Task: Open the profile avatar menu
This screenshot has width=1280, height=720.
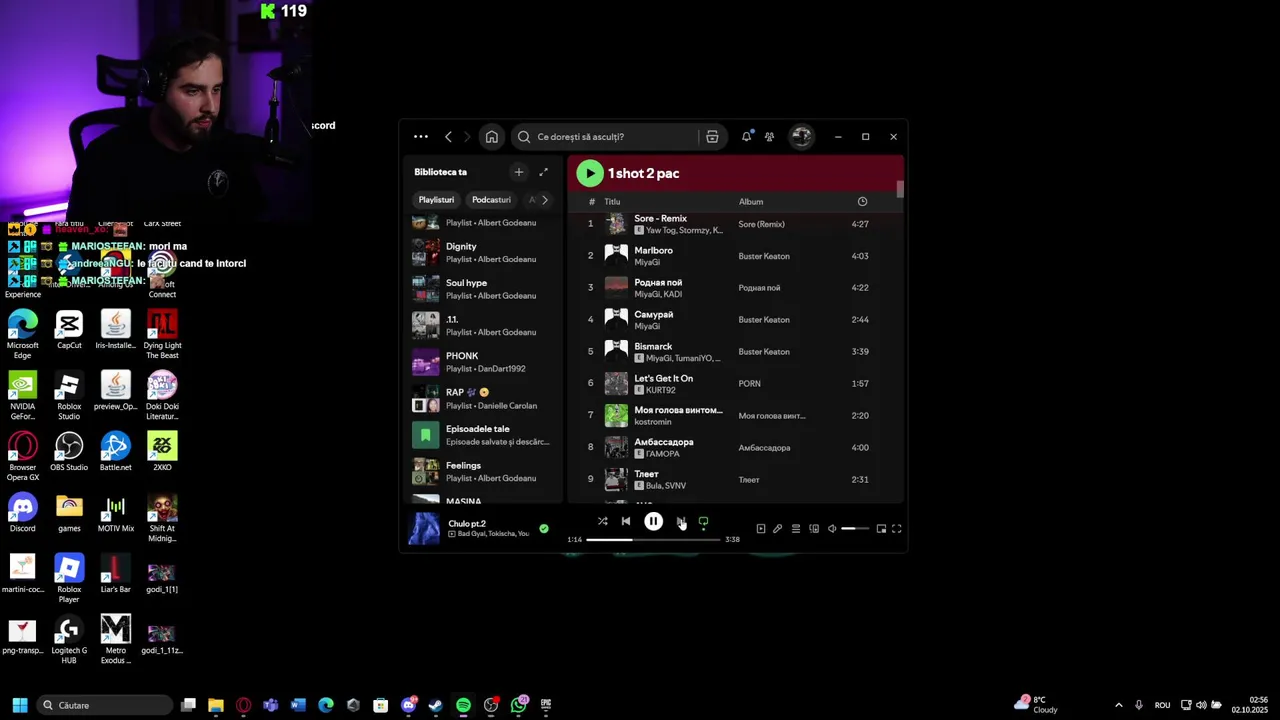Action: (x=801, y=137)
